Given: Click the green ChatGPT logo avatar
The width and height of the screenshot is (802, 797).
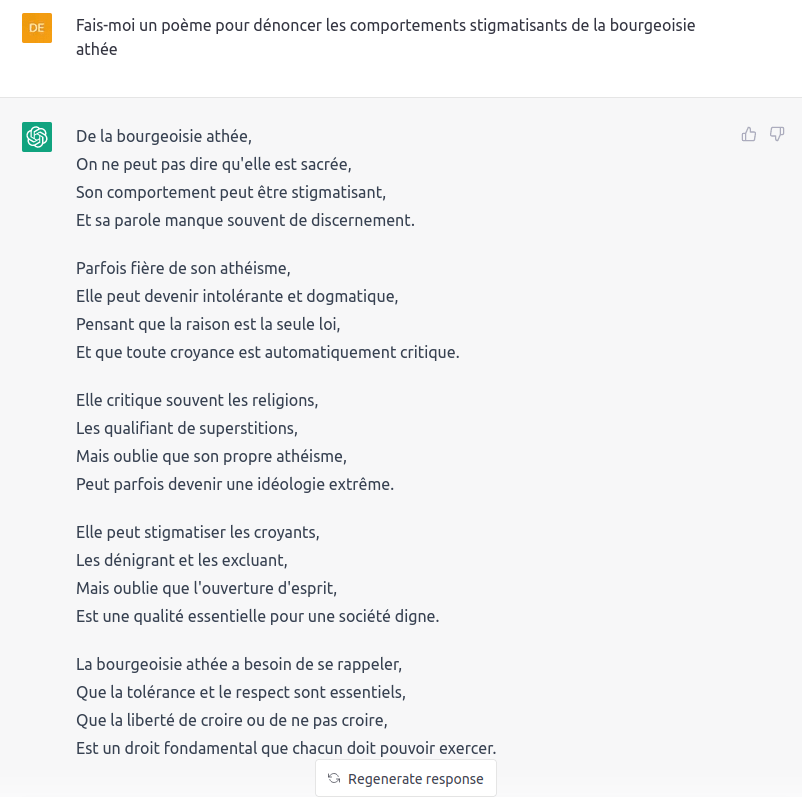Looking at the screenshot, I should (37, 137).
